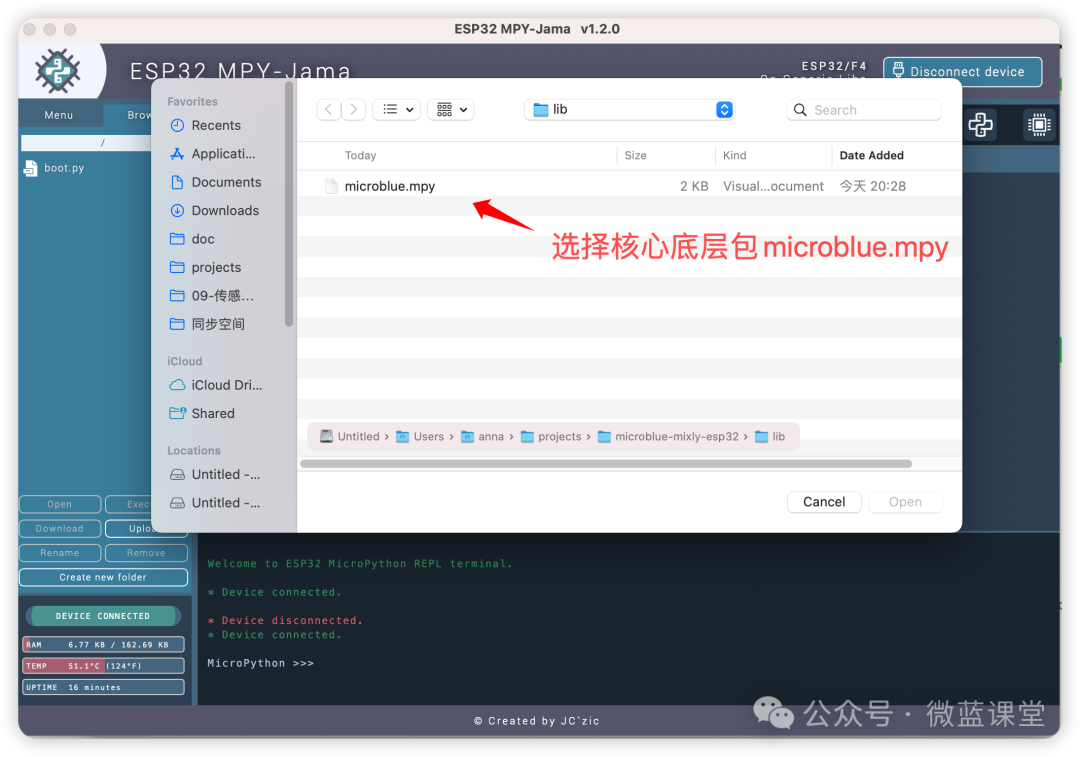
Task: Click Untitled in the path bar
Action: [x=350, y=437]
